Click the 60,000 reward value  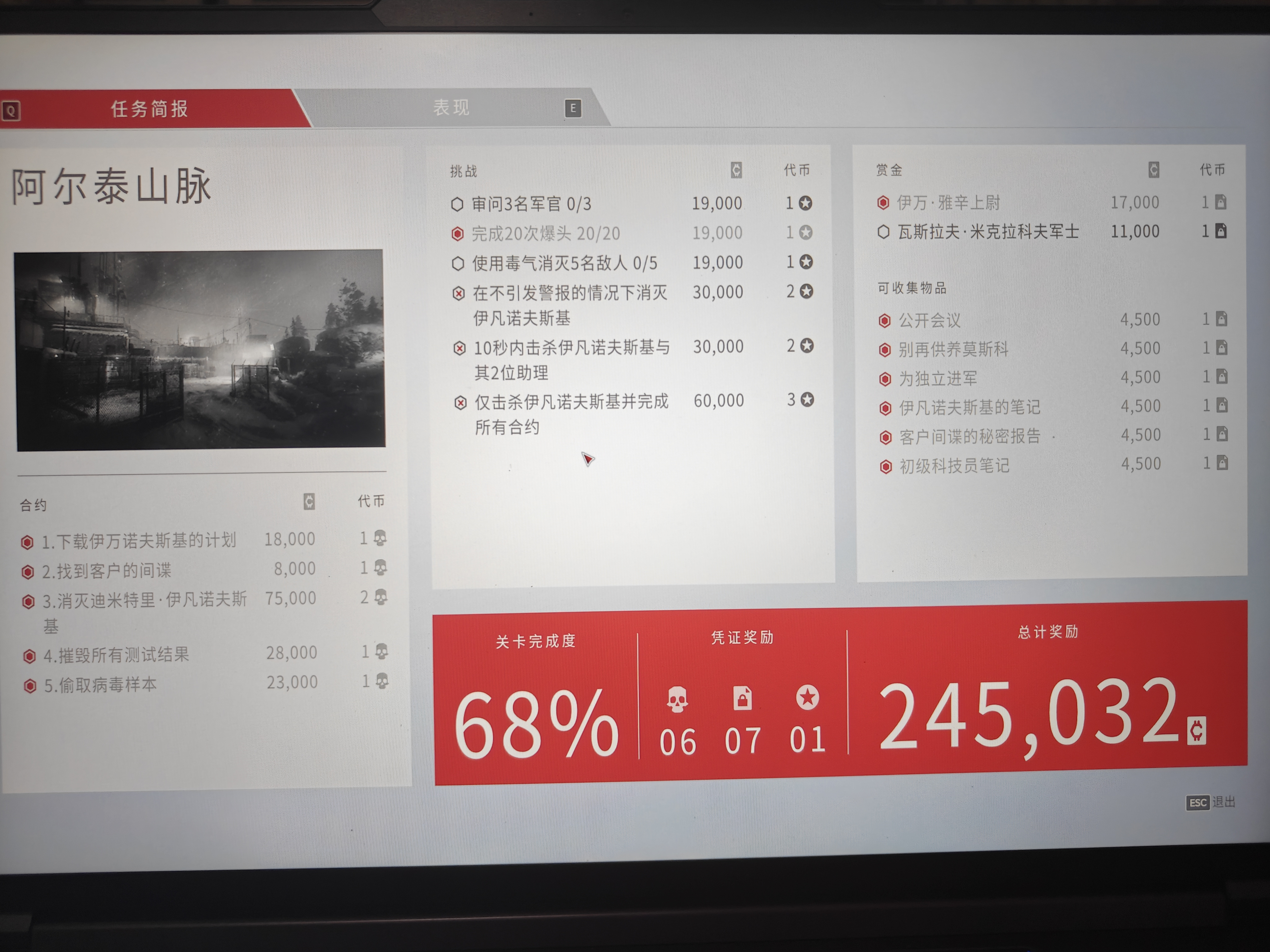pos(719,400)
